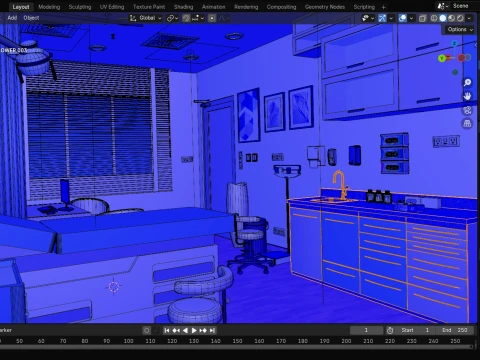Toggle auto keying record button
Screen dimensions: 480x360
click(146, 330)
